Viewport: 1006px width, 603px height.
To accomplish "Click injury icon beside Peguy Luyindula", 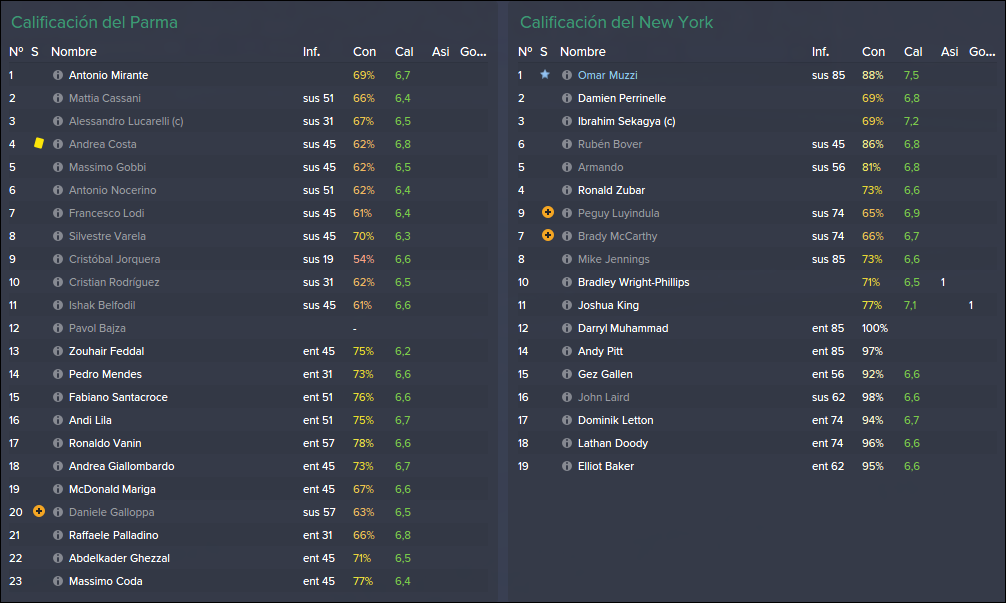I will point(548,212).
